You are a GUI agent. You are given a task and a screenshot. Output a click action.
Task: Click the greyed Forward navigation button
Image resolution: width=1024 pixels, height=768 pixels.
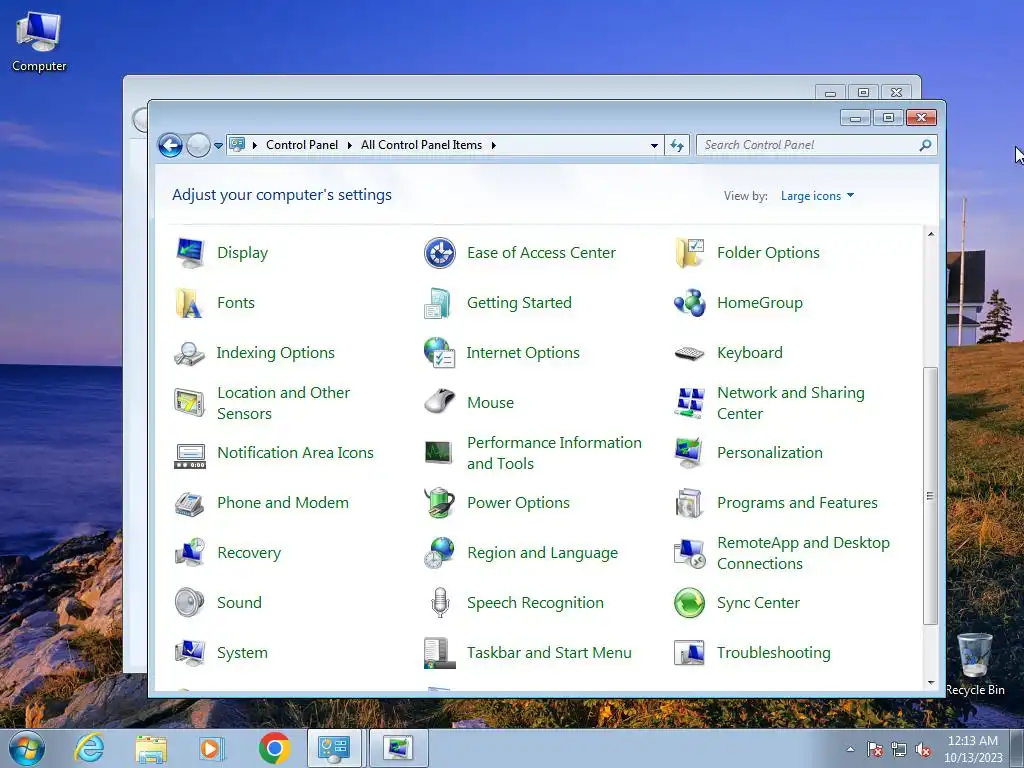pos(198,146)
